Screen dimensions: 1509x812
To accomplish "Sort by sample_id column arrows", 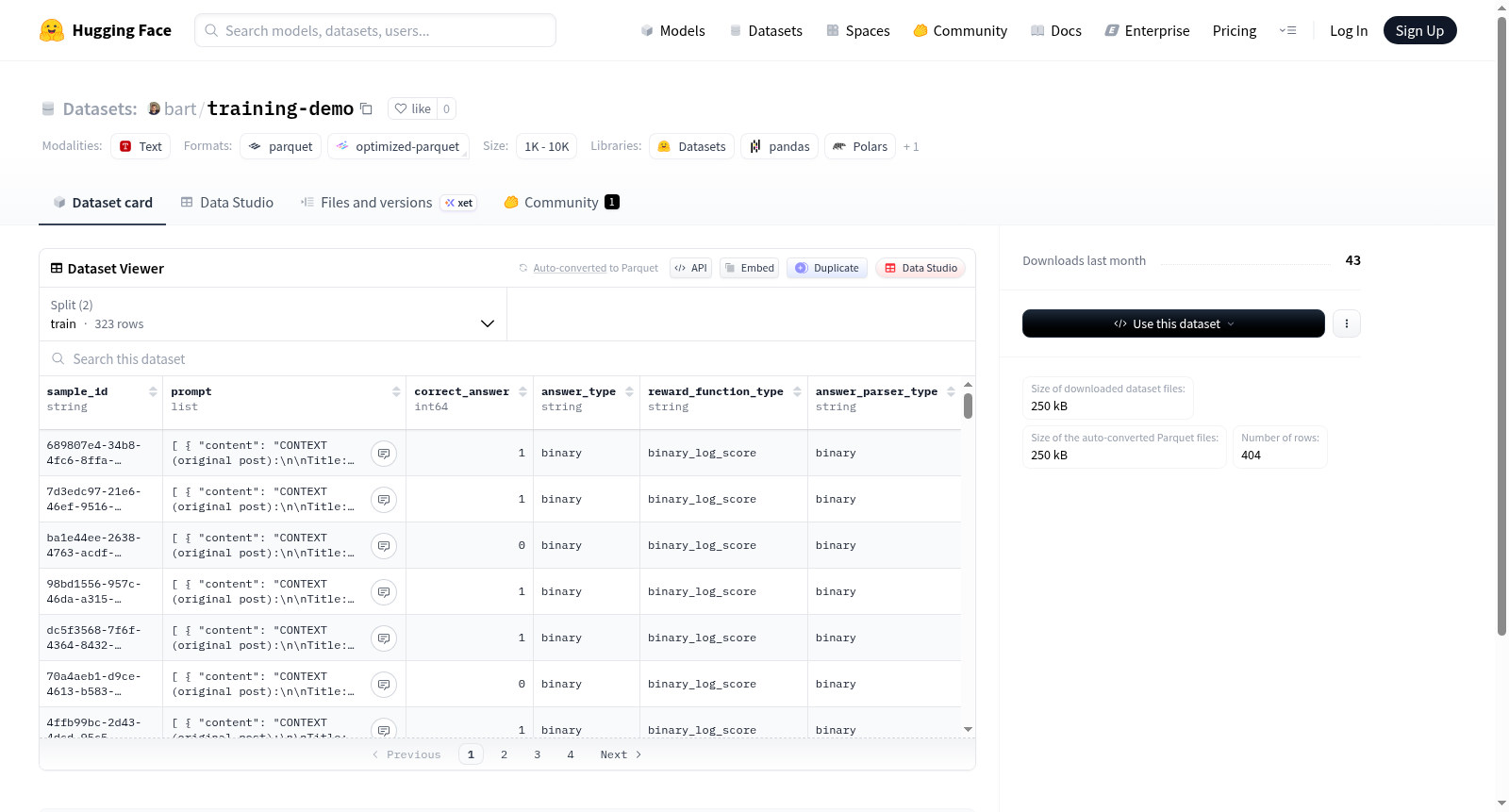I will click(153, 391).
